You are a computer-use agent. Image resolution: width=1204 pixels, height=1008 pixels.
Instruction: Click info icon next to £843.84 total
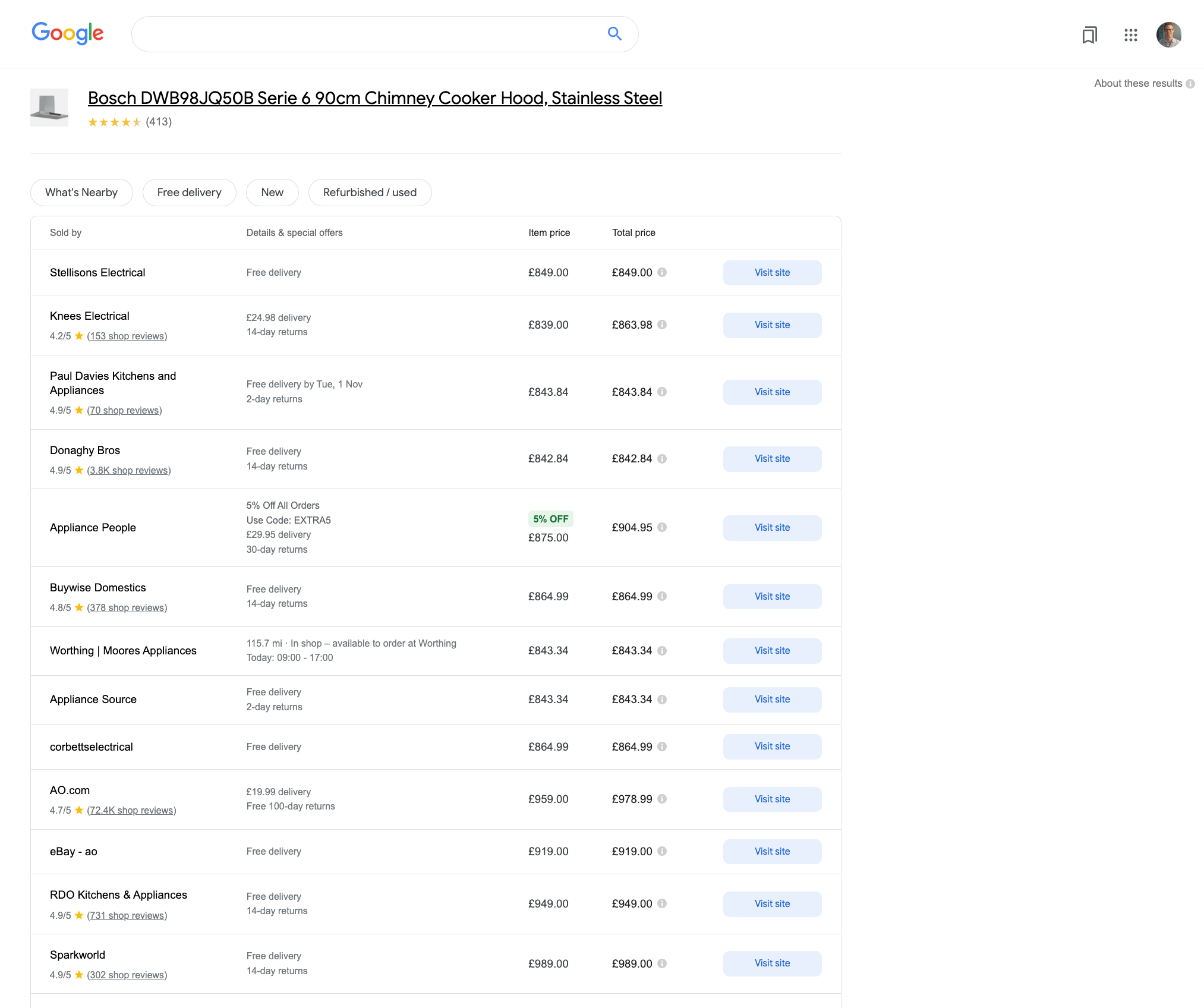point(662,392)
